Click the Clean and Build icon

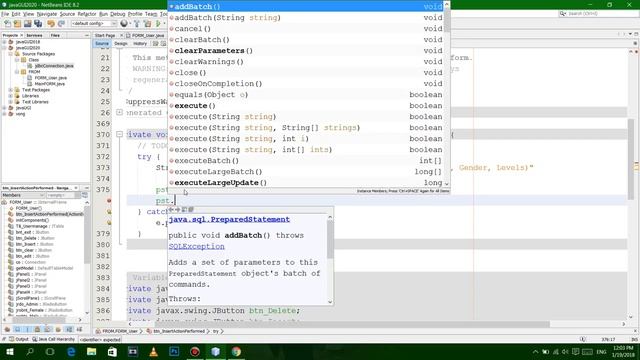147,24
